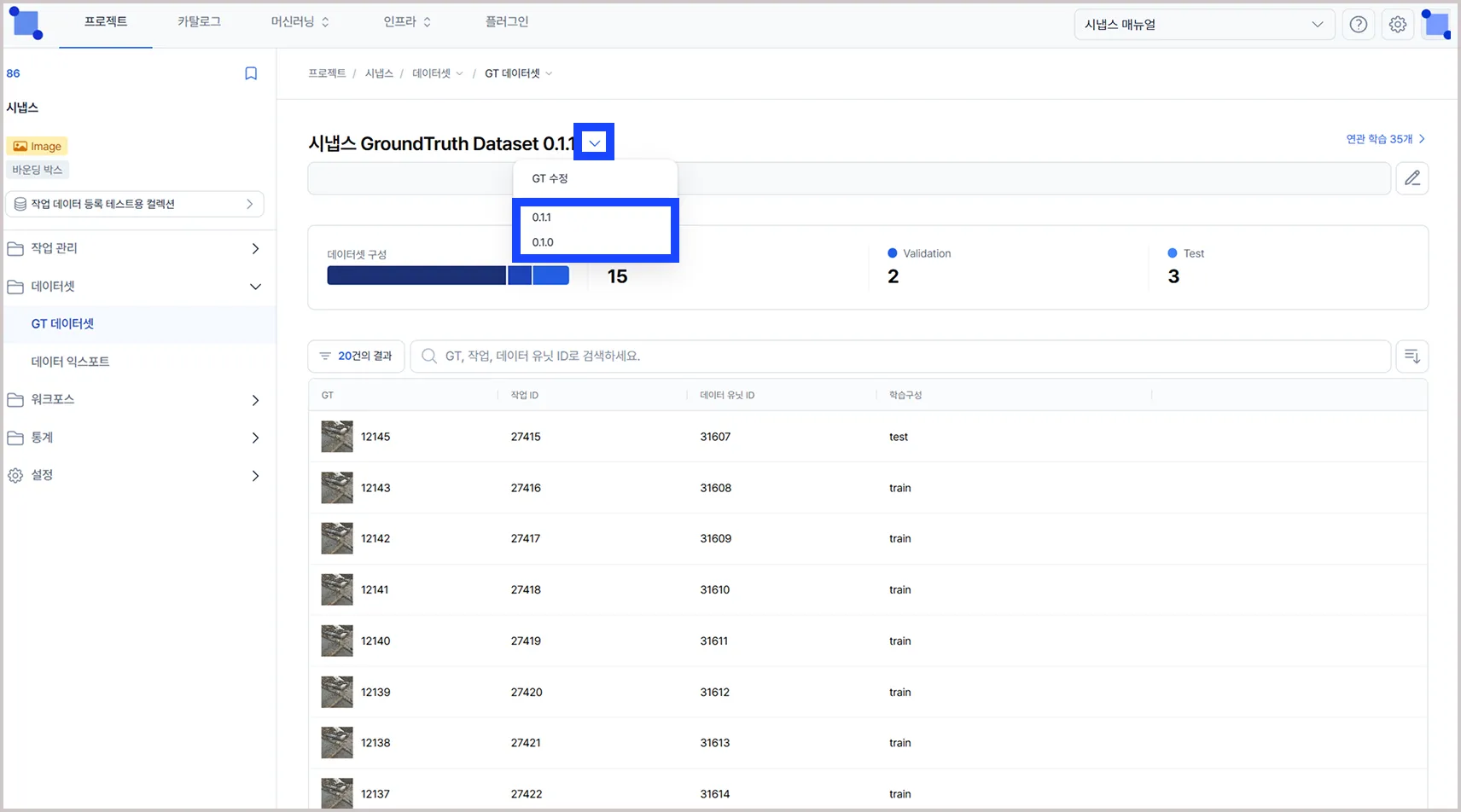Click the magnifier icon in search field
This screenshot has width=1461, height=812.
tap(429, 356)
